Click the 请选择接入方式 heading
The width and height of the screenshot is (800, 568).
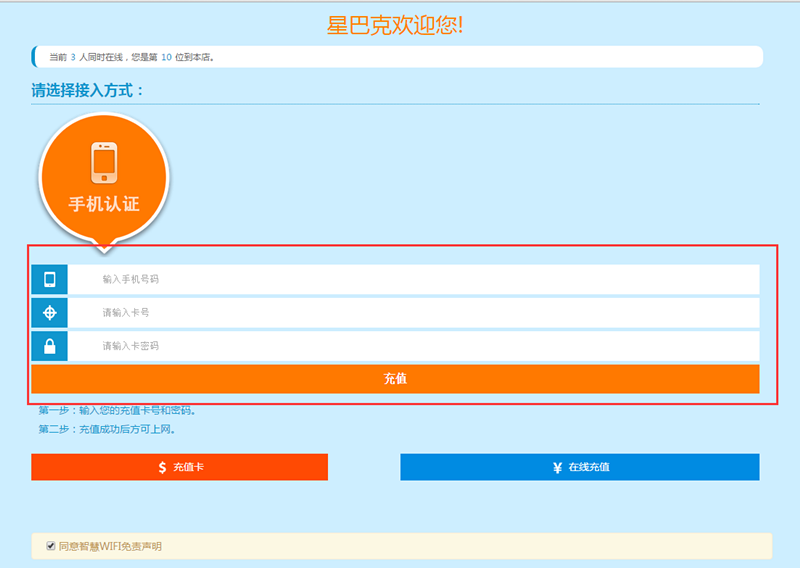click(x=88, y=90)
